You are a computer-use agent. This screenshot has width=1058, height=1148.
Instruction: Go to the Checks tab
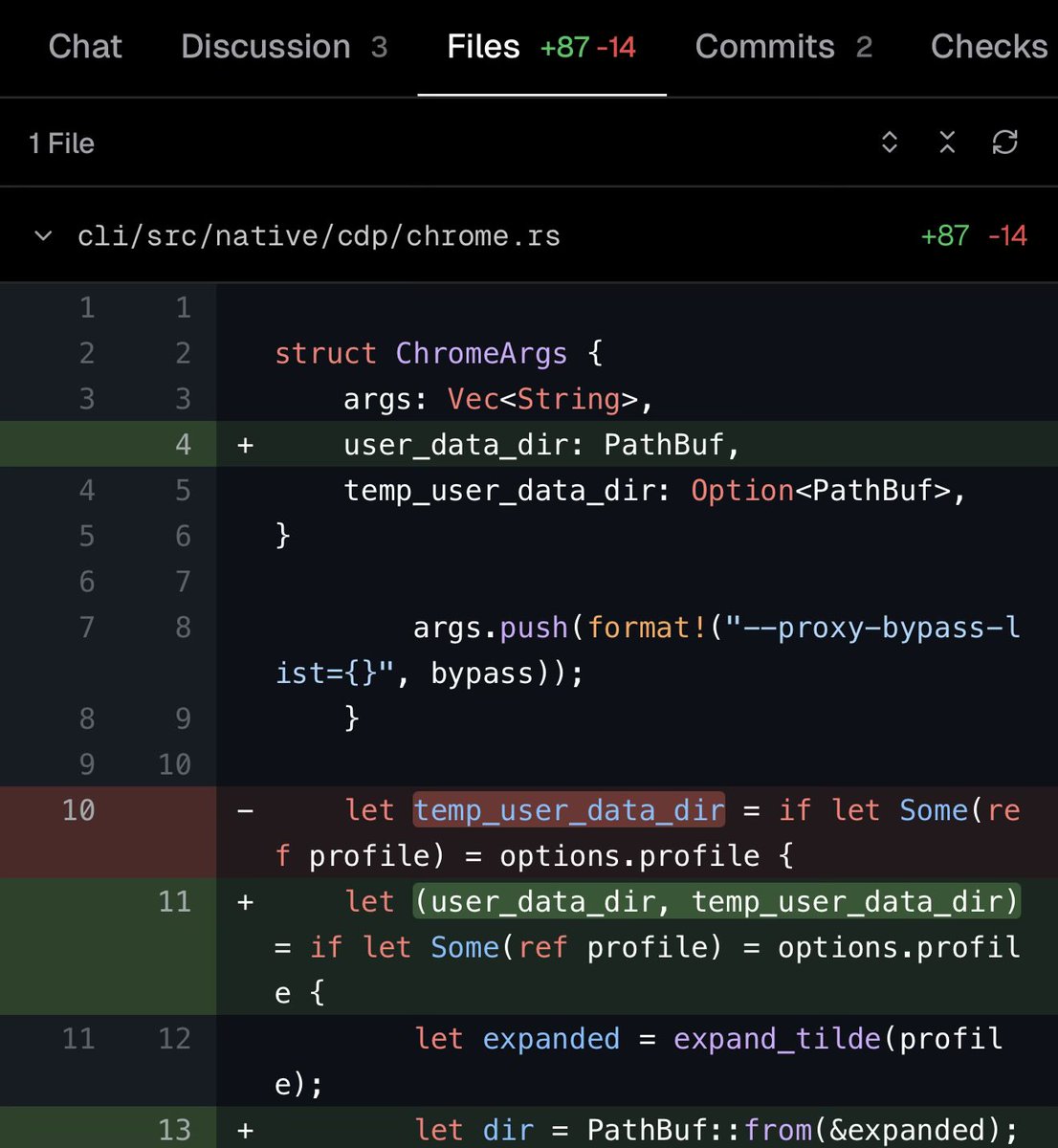click(989, 47)
